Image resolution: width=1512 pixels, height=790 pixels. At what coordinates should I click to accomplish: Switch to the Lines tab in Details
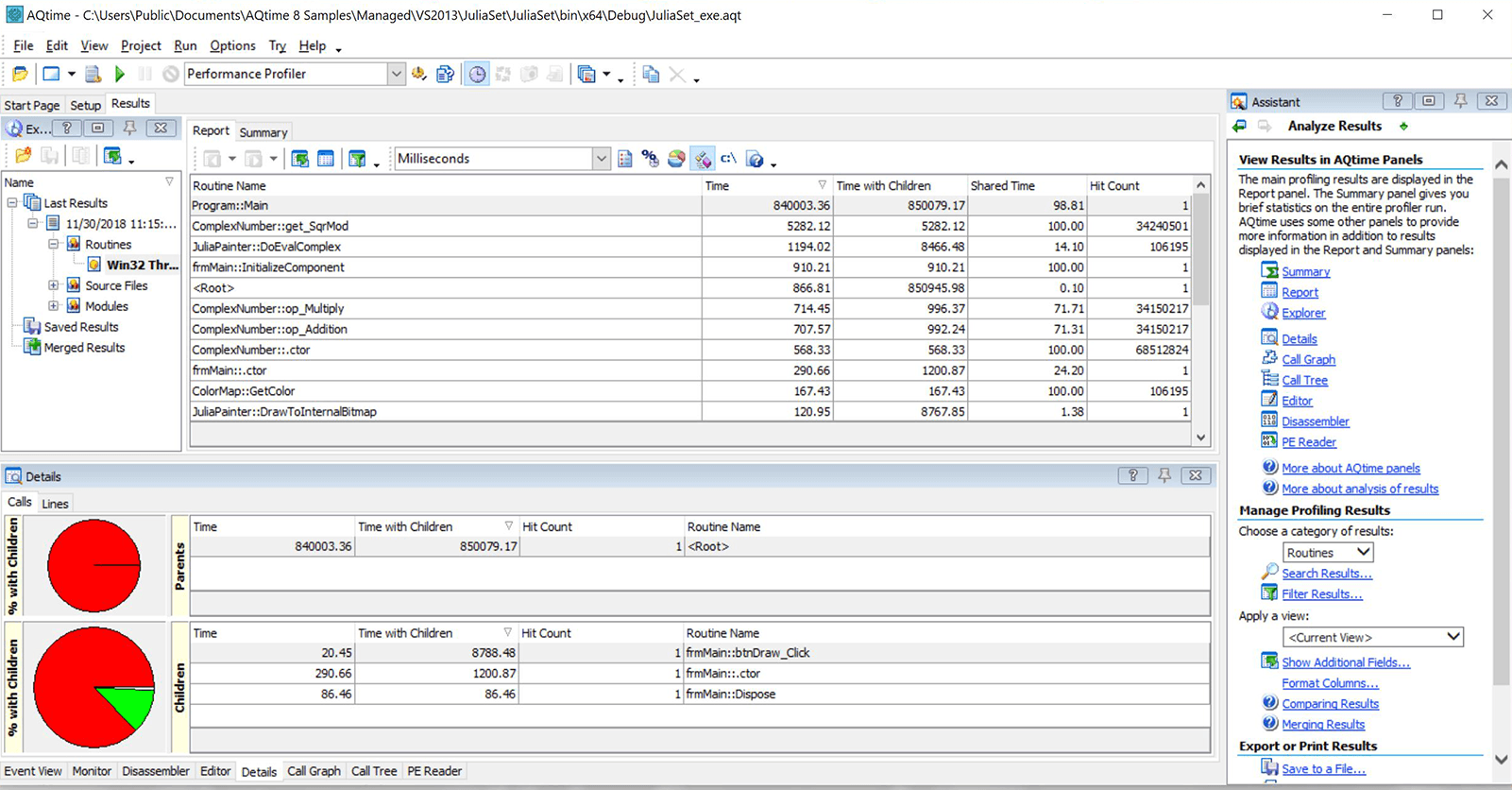(55, 504)
